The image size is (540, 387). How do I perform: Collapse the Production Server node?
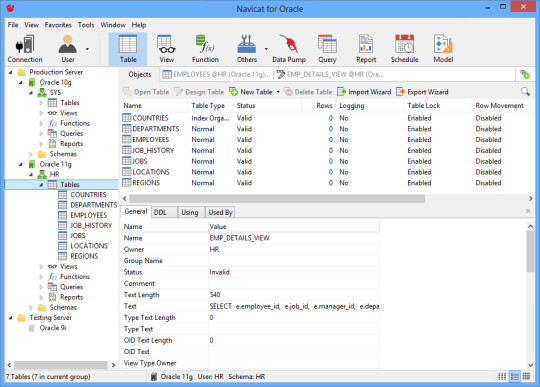(x=11, y=72)
